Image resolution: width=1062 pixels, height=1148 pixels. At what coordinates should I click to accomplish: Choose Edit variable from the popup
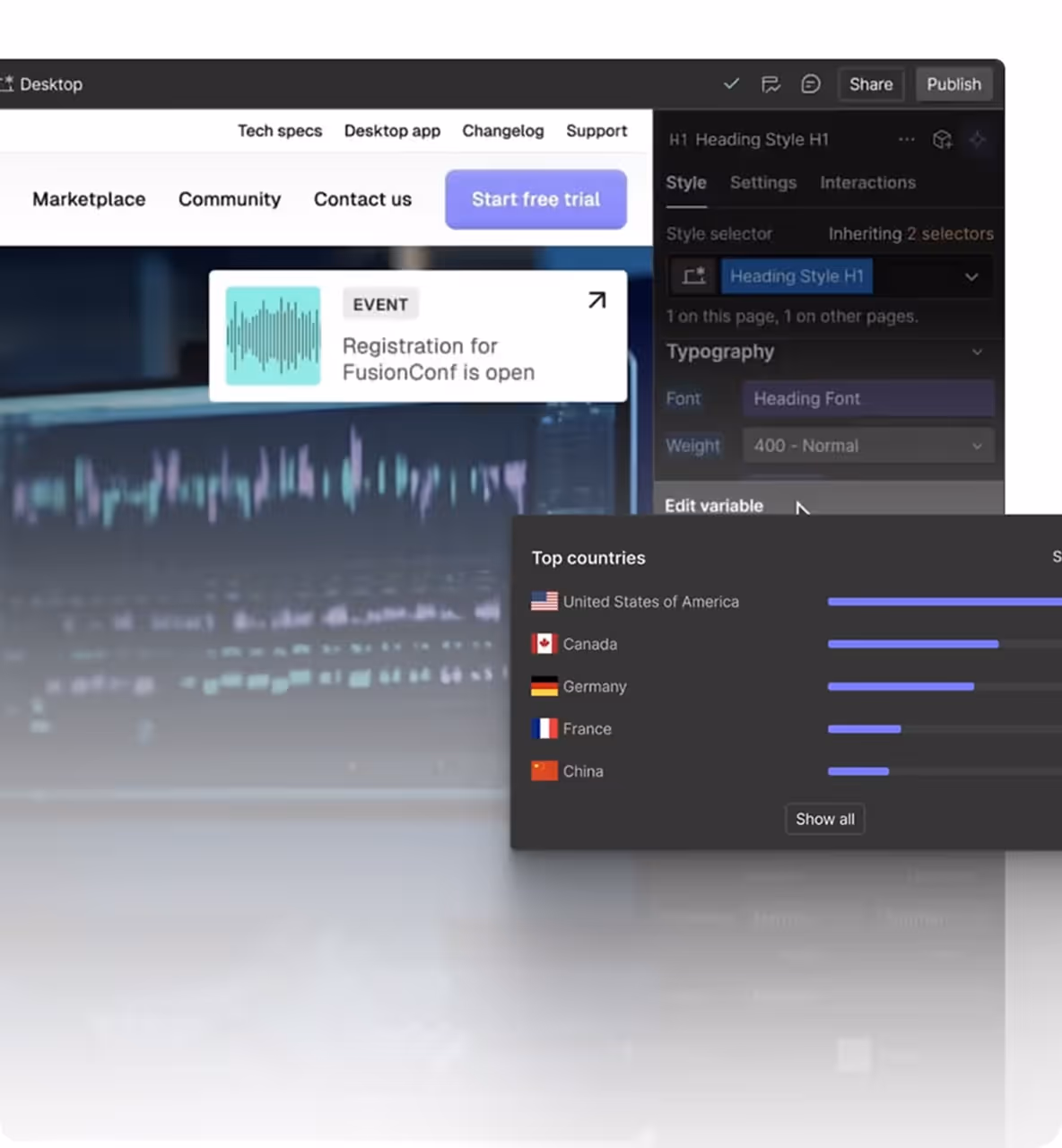pos(714,506)
